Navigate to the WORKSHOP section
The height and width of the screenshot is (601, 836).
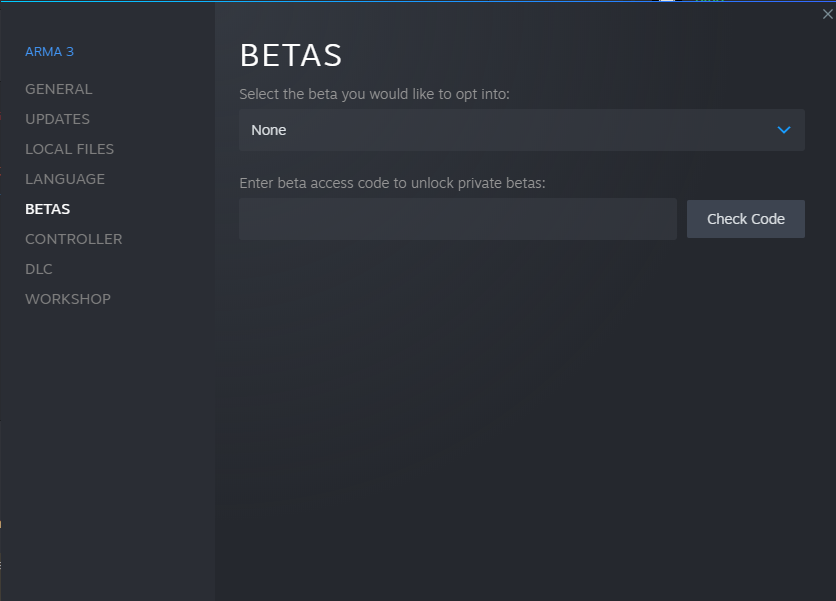click(68, 299)
